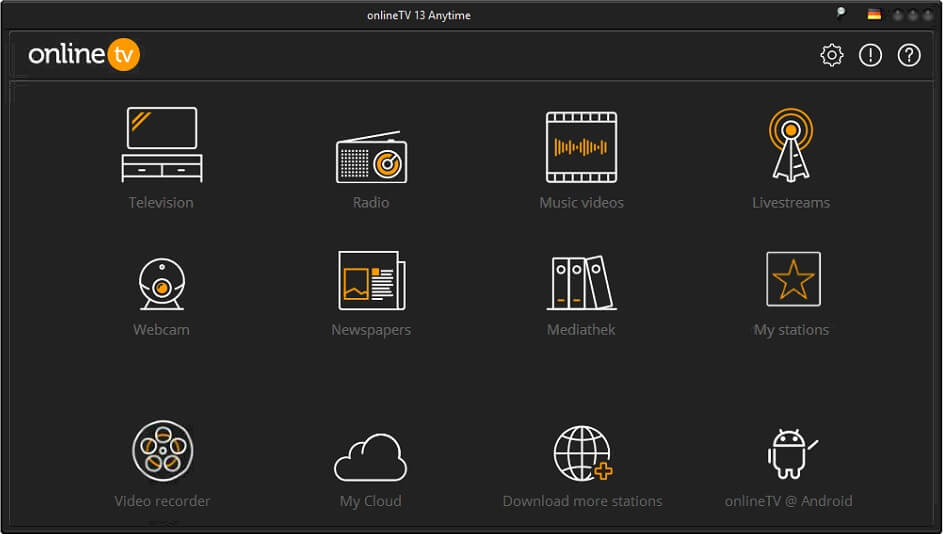Open My Cloud
The height and width of the screenshot is (534, 943).
pyautogui.click(x=370, y=457)
